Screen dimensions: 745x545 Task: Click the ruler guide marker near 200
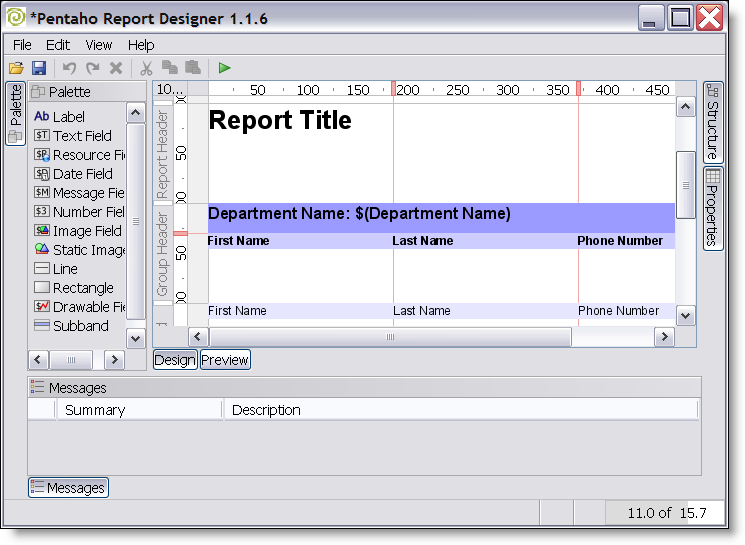(393, 88)
